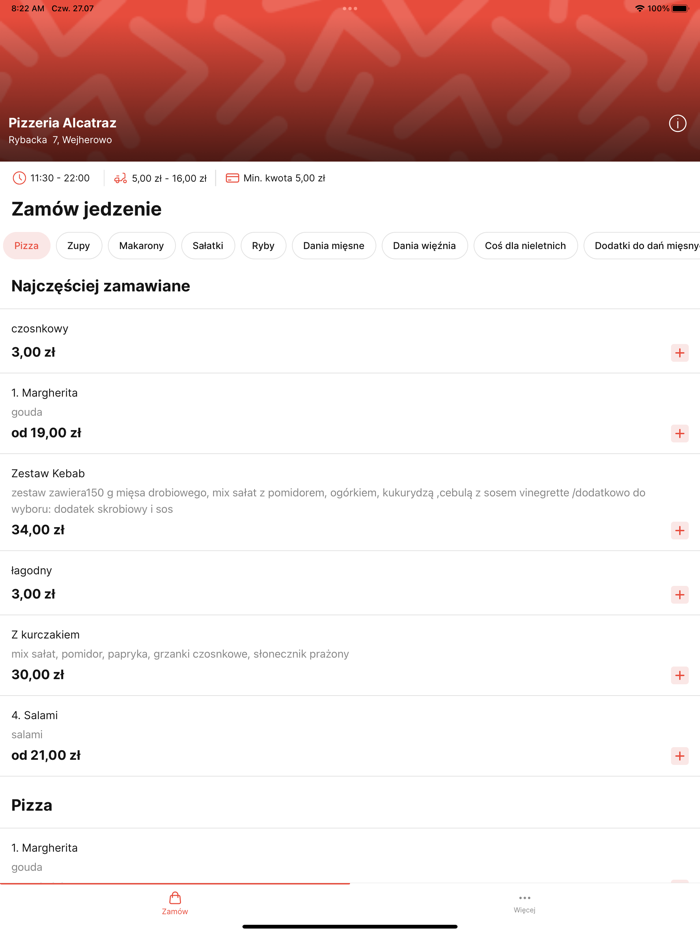Tap the 34,00 zł kebab price

click(x=38, y=530)
